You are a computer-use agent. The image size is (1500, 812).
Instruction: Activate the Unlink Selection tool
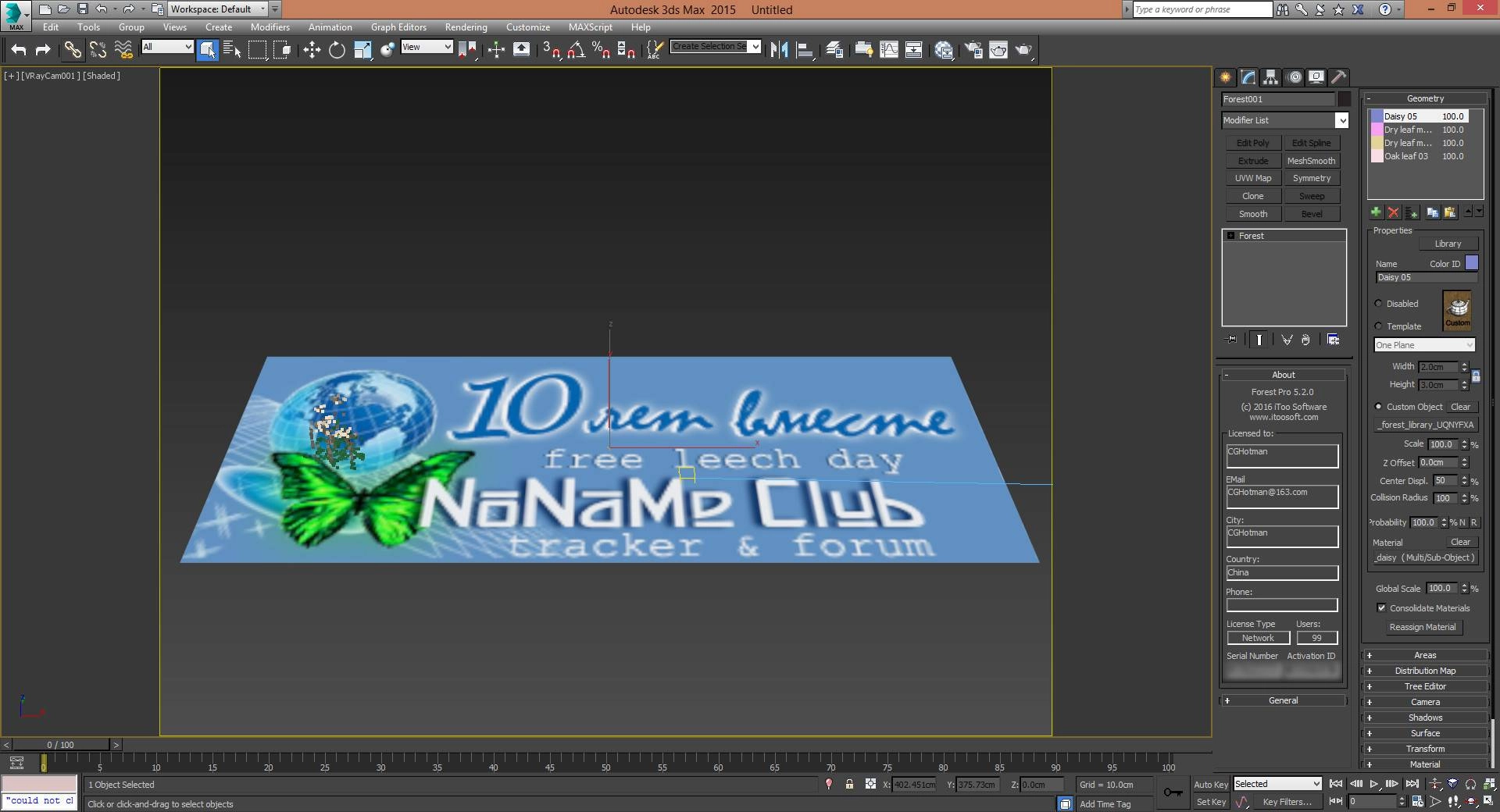(x=98, y=50)
